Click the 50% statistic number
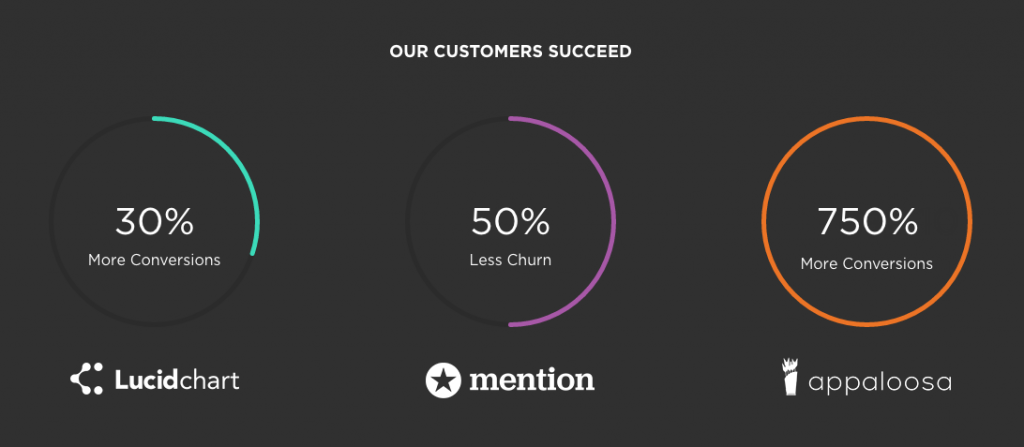 [x=510, y=222]
